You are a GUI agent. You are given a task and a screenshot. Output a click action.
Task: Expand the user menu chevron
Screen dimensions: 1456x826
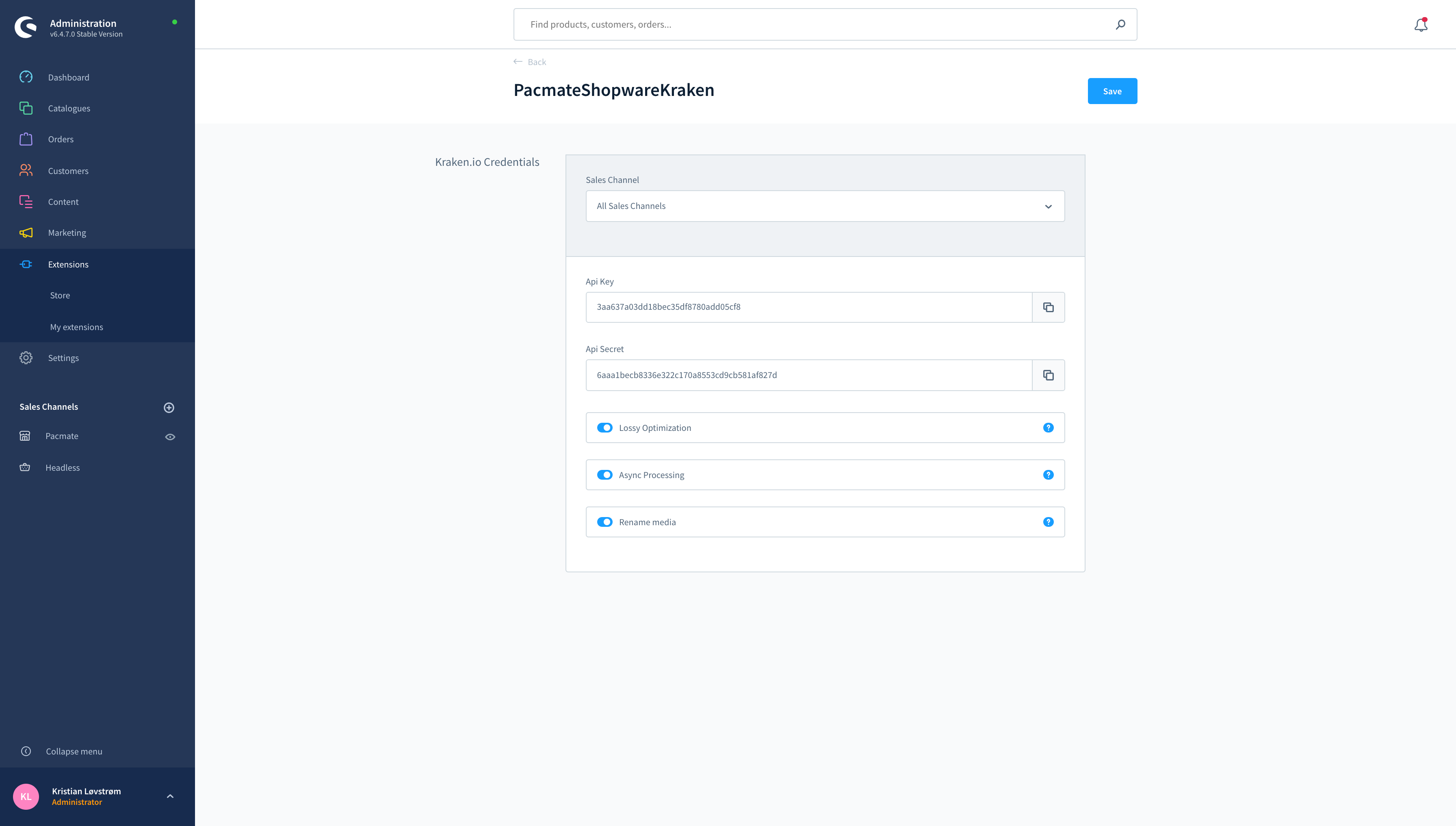170,796
